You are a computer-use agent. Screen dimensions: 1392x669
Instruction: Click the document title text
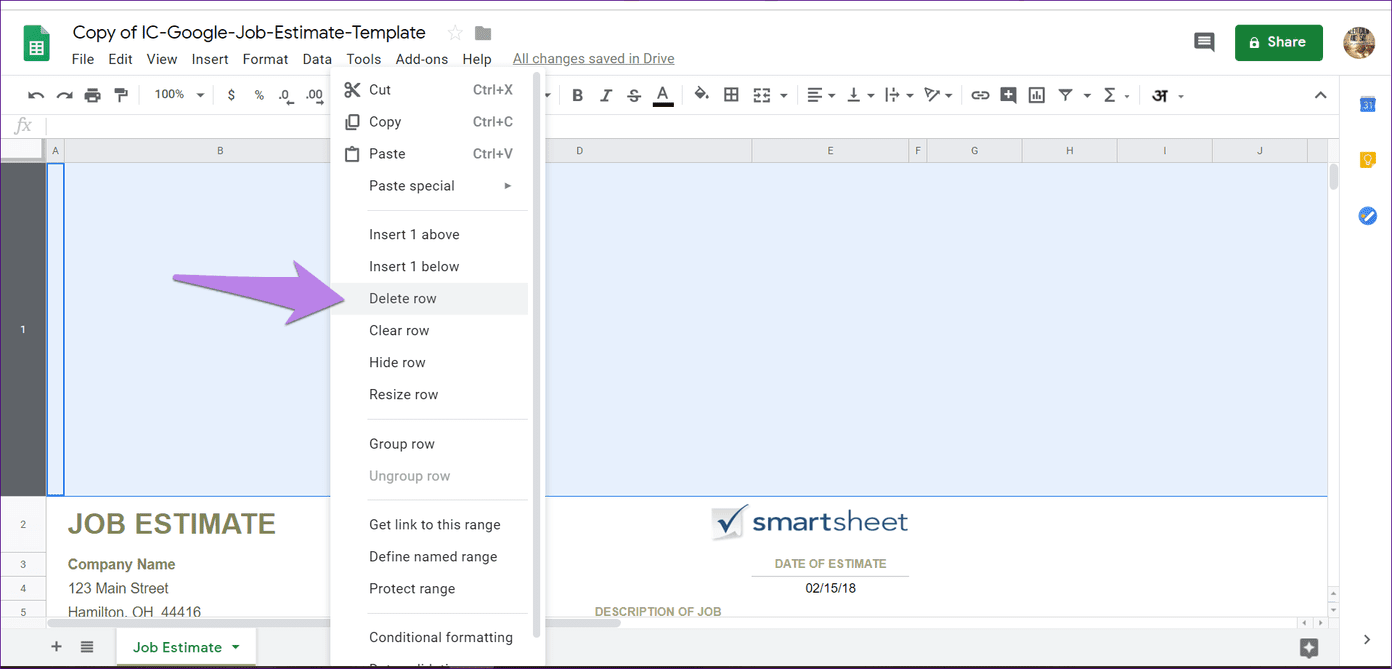click(x=249, y=32)
